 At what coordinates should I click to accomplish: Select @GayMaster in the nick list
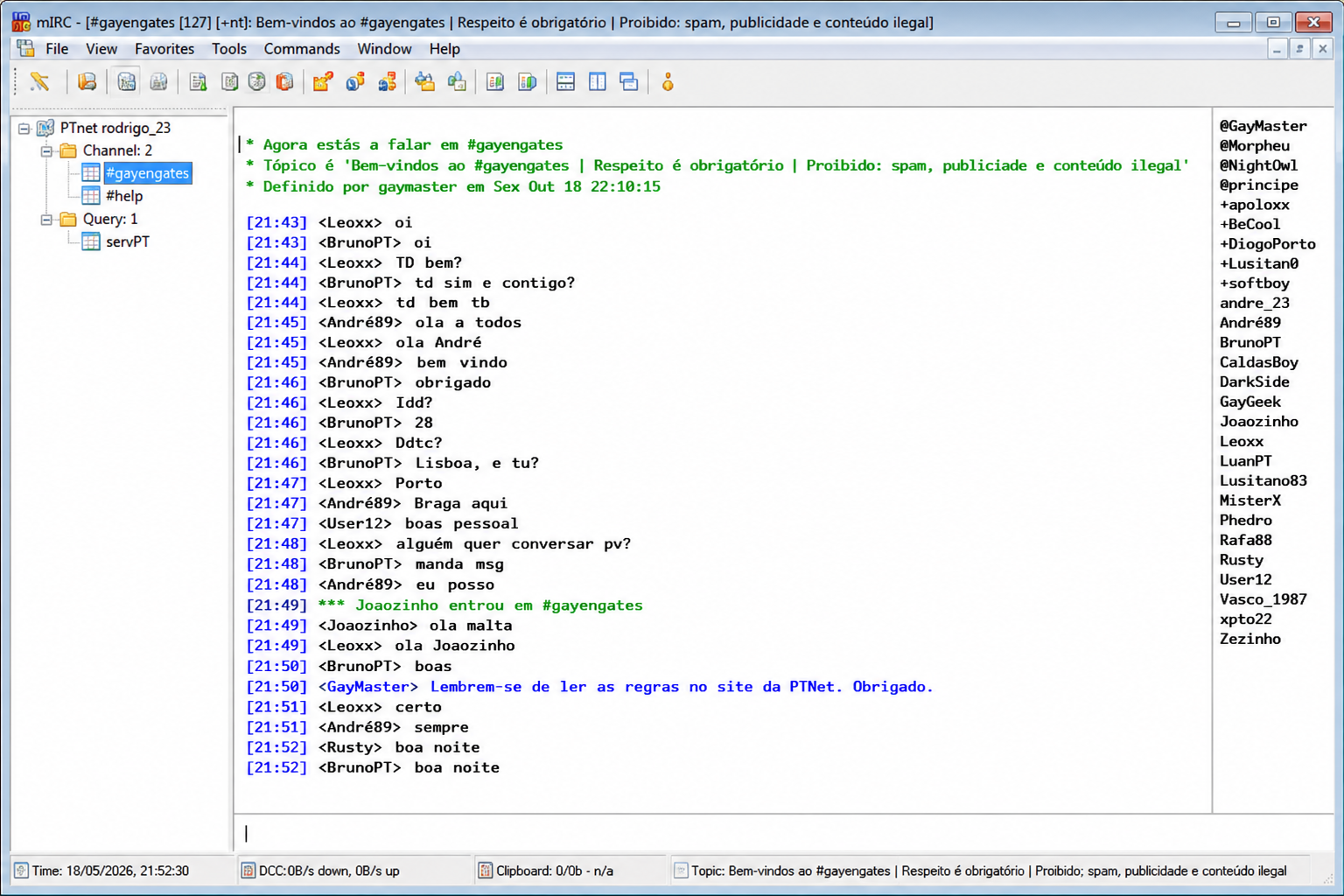pos(1263,126)
